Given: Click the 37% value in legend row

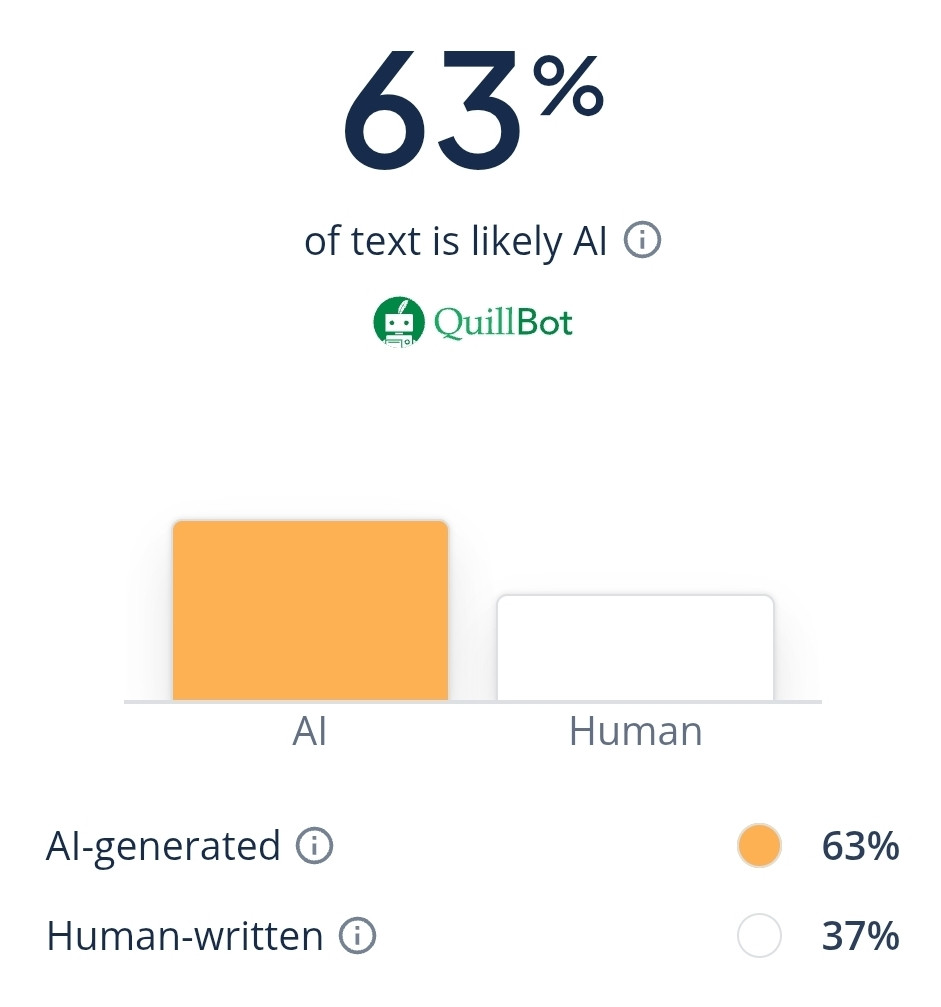Looking at the screenshot, I should (860, 936).
